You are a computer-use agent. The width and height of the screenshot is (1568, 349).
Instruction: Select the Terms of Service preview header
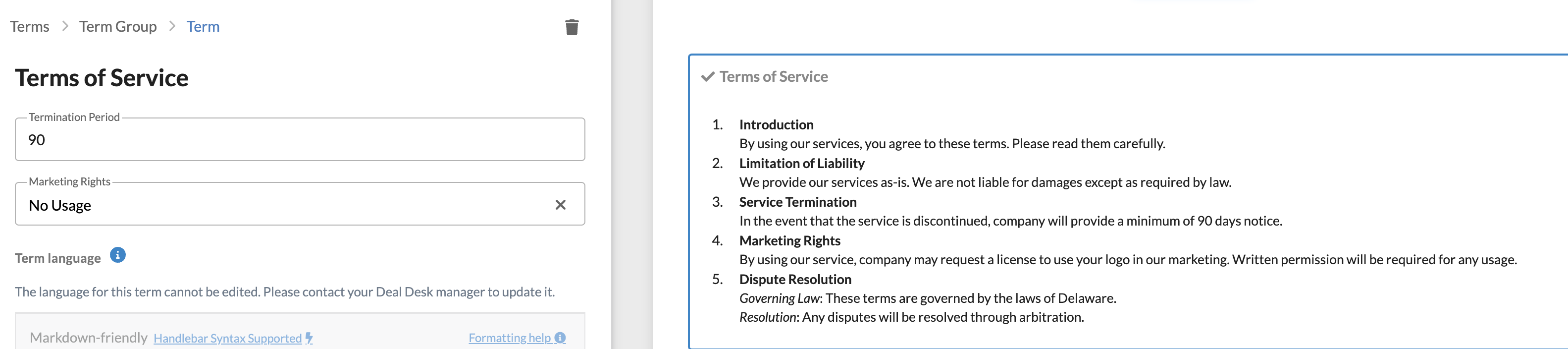(x=774, y=77)
